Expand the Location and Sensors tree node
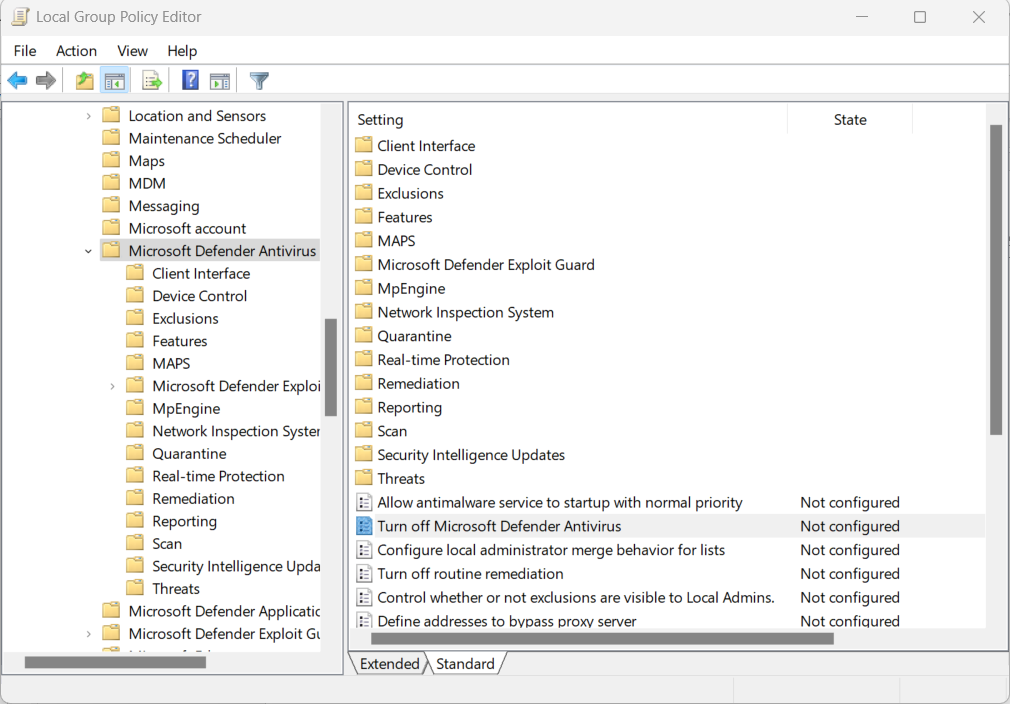 click(x=88, y=116)
